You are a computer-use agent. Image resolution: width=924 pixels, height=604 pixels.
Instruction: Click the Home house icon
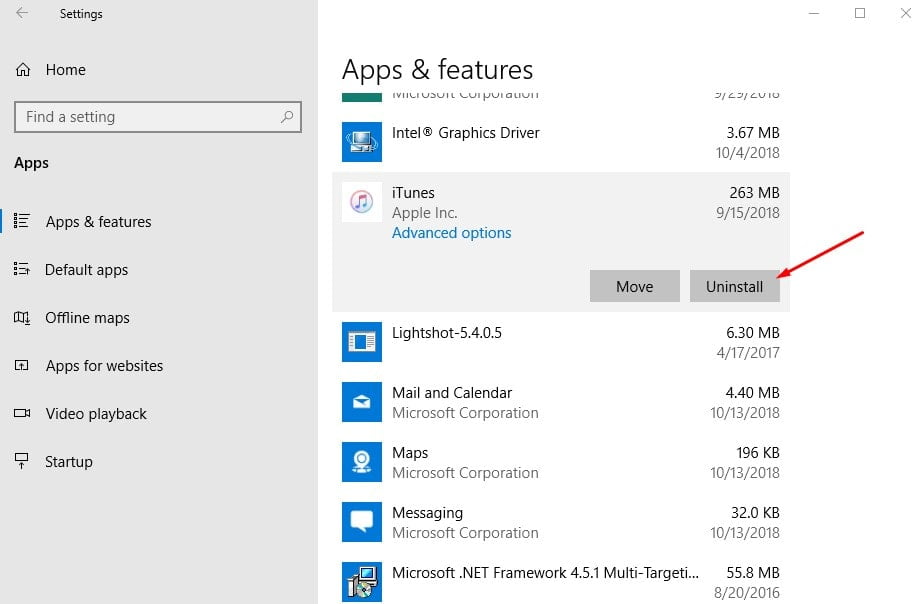click(23, 70)
